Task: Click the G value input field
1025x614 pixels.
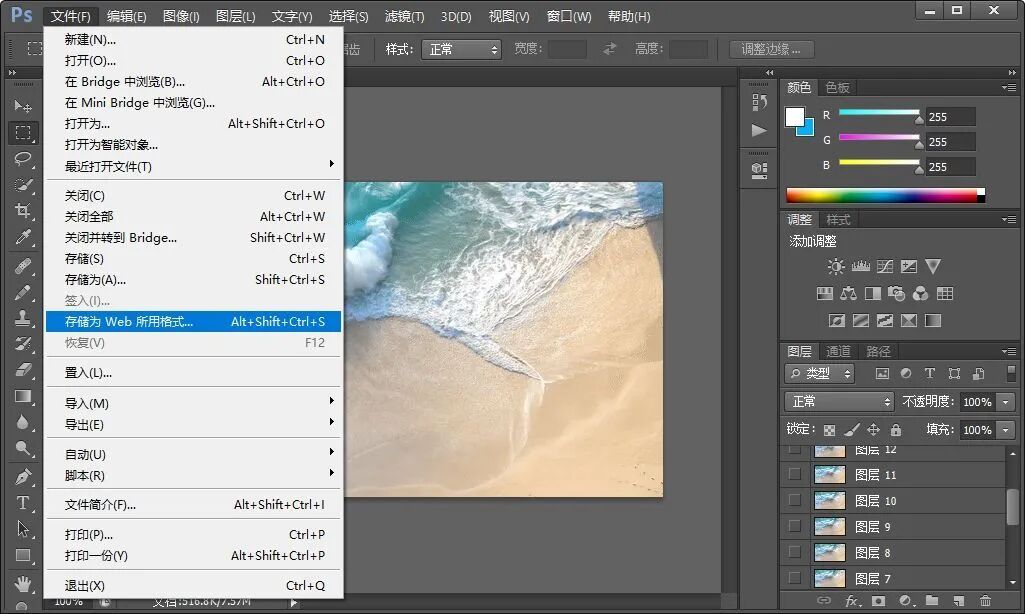Action: pyautogui.click(x=950, y=142)
